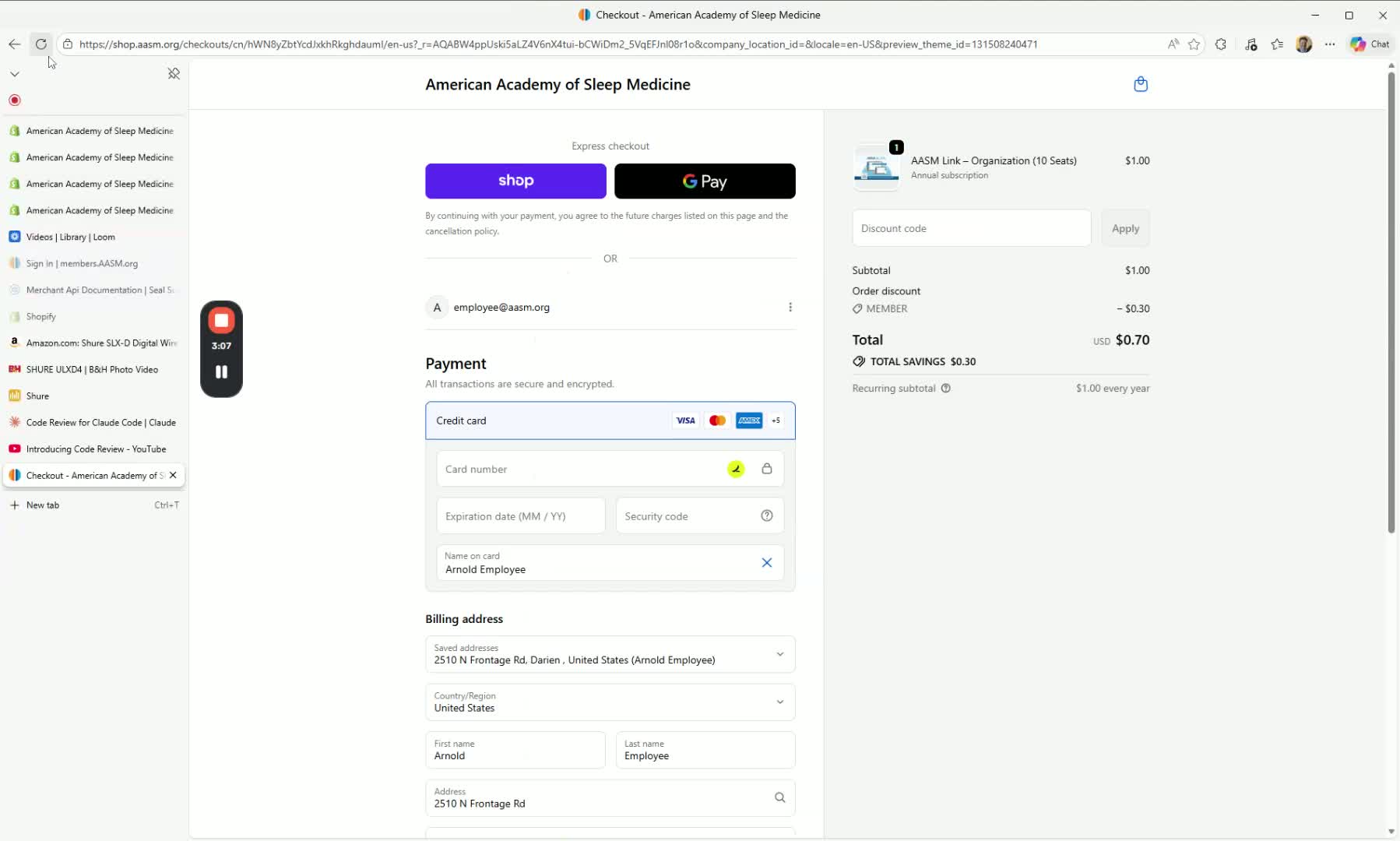Switch to Amazon.com Shure SLX-D tab

tap(94, 343)
